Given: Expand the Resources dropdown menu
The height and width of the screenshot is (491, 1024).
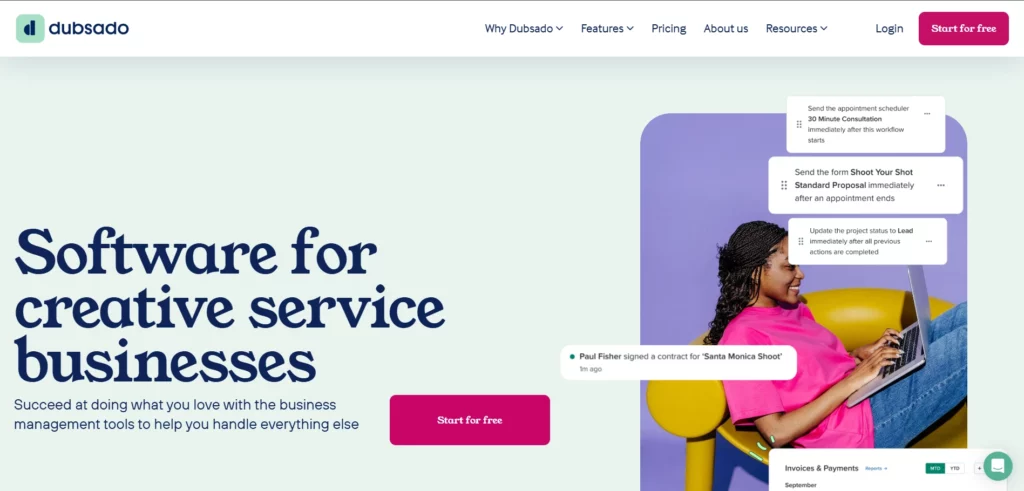Looking at the screenshot, I should point(797,29).
